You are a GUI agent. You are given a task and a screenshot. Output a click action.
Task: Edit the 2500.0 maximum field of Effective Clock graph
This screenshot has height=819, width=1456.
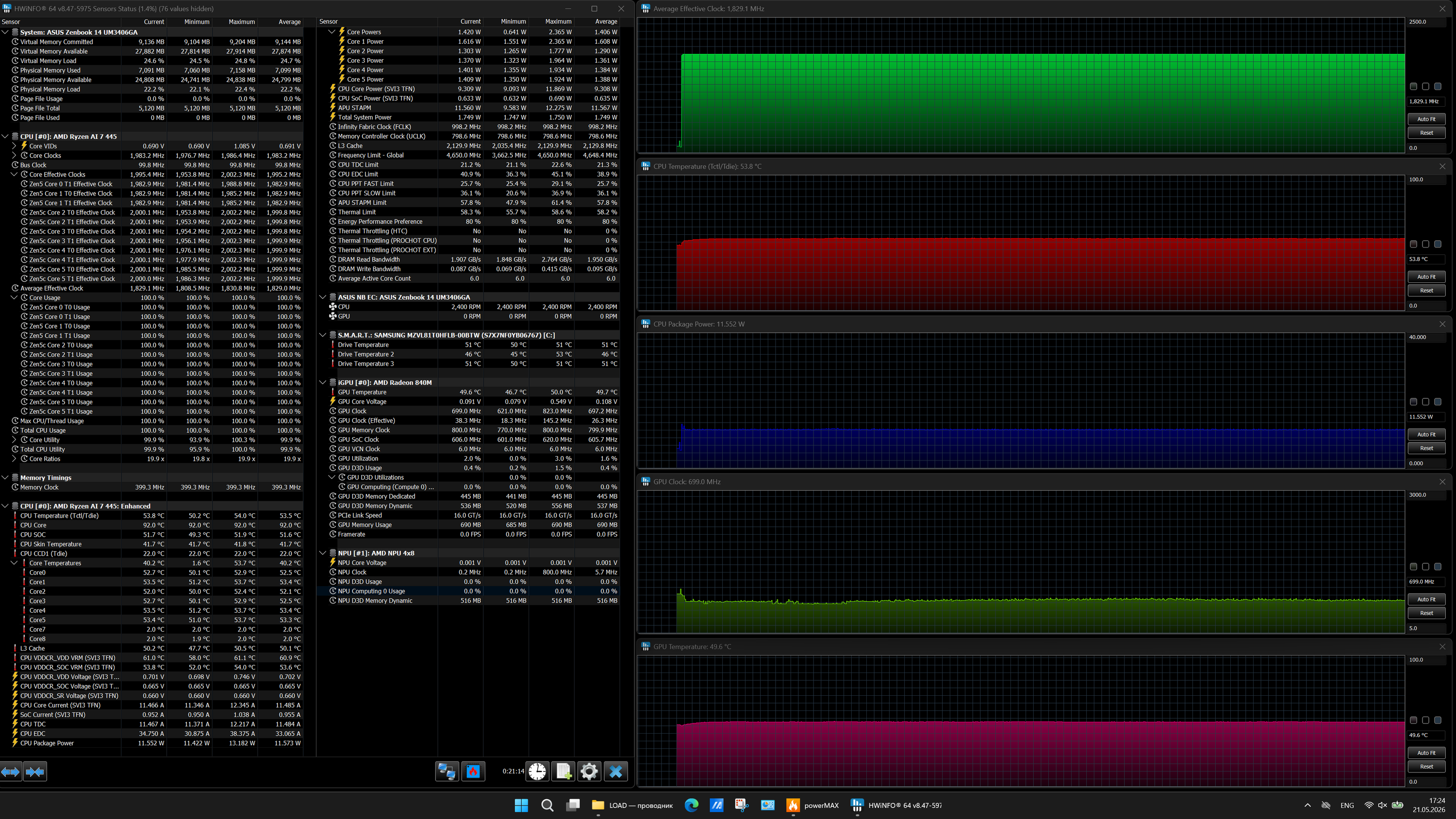(x=1426, y=22)
